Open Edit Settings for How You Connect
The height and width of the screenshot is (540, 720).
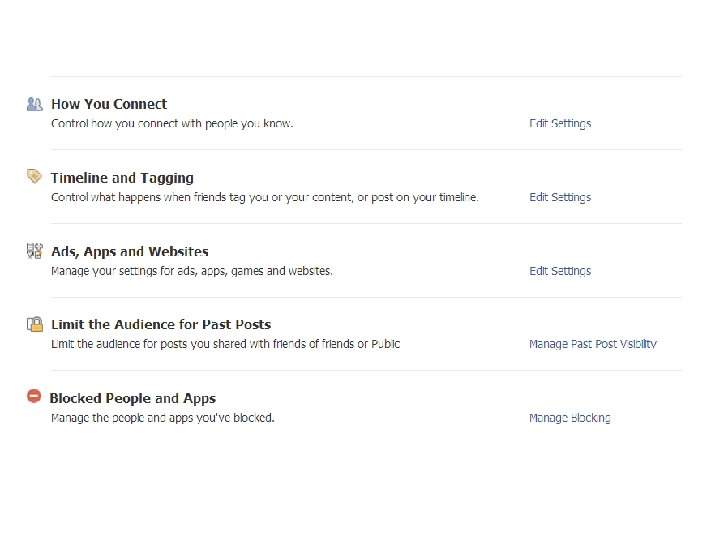pyautogui.click(x=560, y=124)
